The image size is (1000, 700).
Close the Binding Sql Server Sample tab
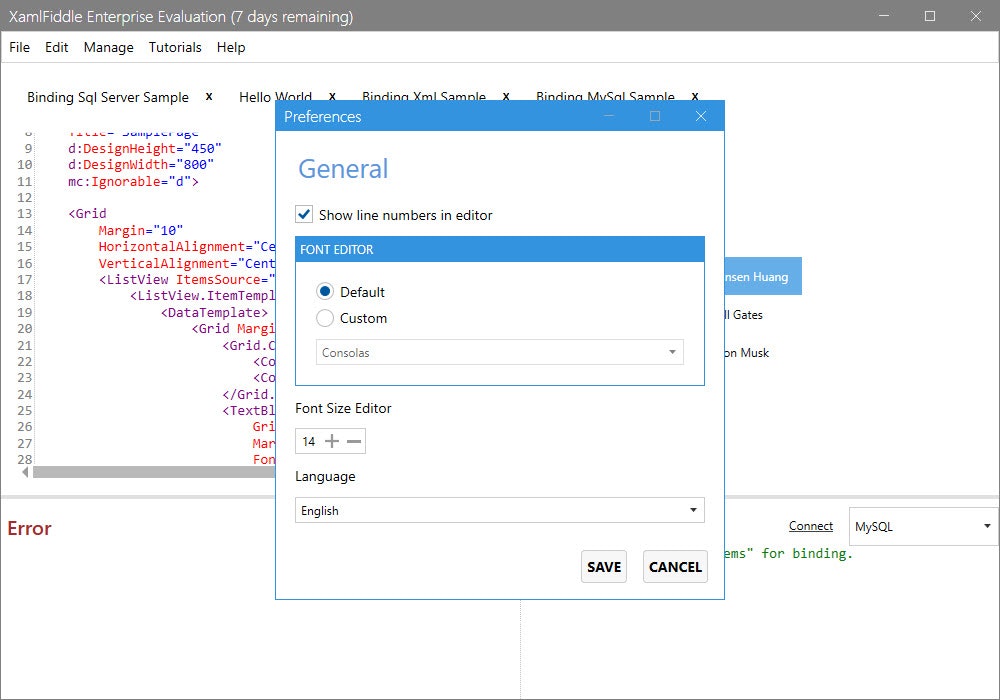[x=209, y=96]
